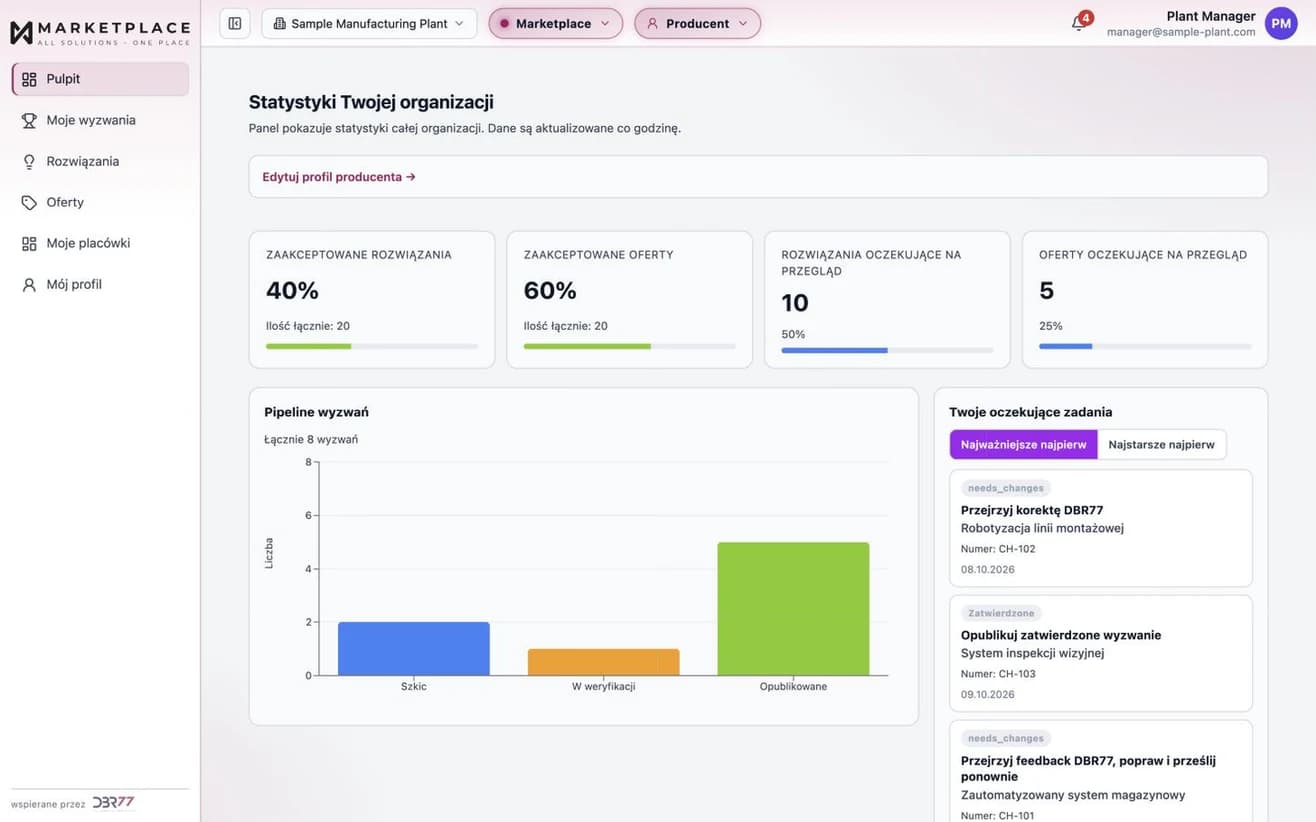Go to Moje wyzwania
This screenshot has height=822, width=1316.
coord(100,120)
